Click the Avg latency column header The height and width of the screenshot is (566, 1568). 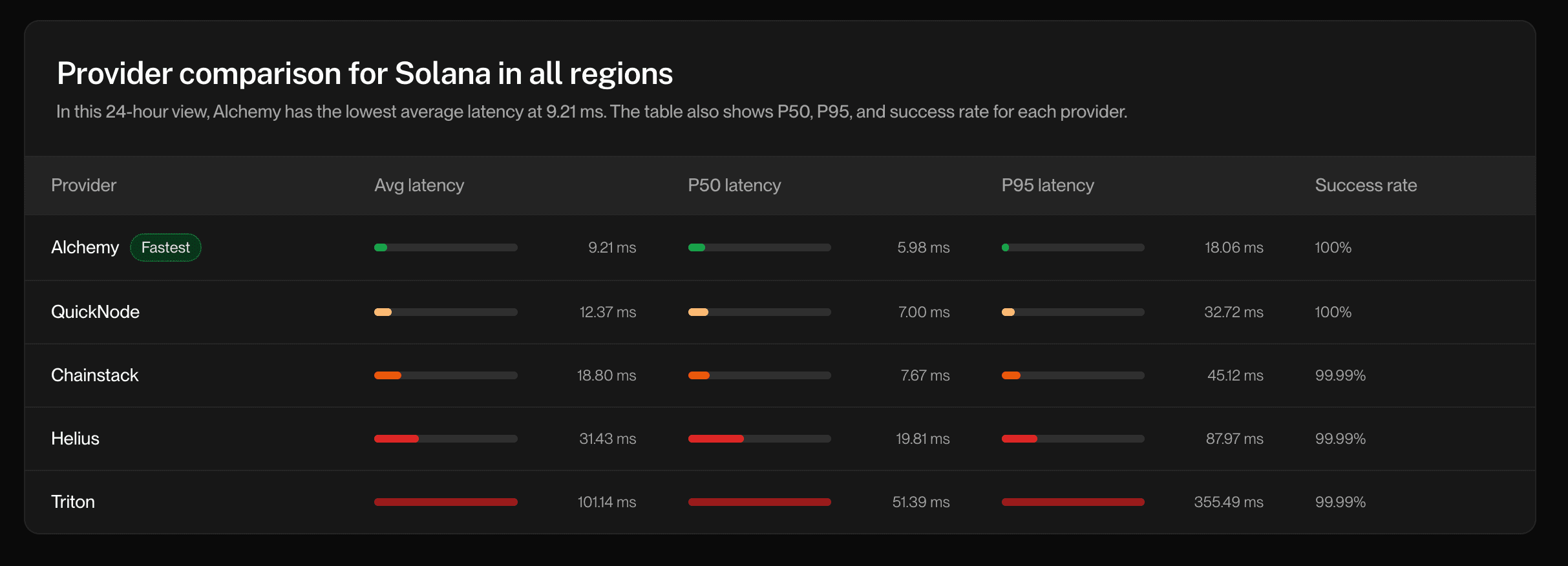click(419, 185)
